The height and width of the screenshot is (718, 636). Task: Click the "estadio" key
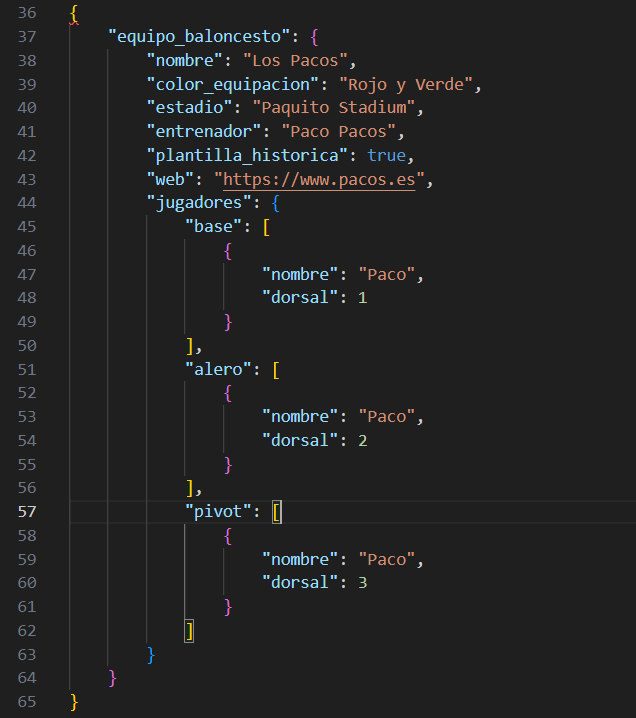pyautogui.click(x=190, y=108)
